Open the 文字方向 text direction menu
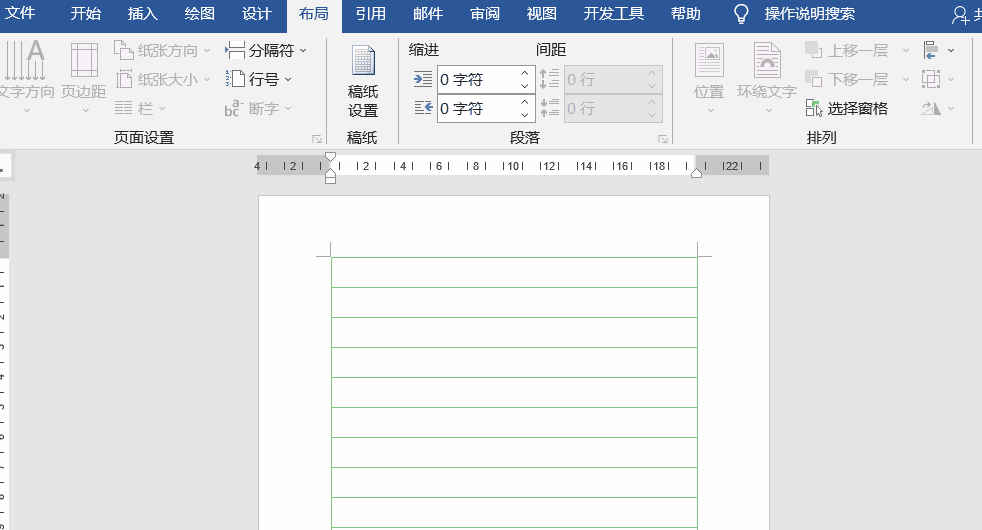This screenshot has height=530, width=982. 26,76
